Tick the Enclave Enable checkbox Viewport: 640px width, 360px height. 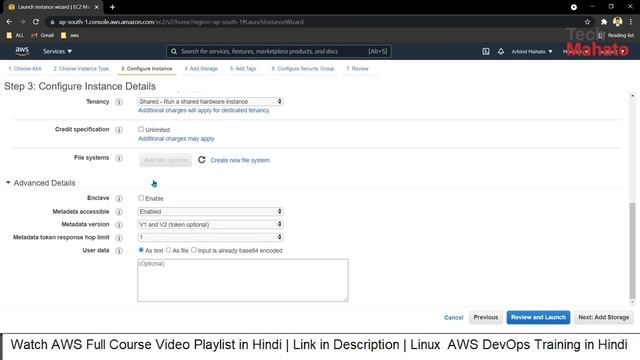tap(141, 198)
